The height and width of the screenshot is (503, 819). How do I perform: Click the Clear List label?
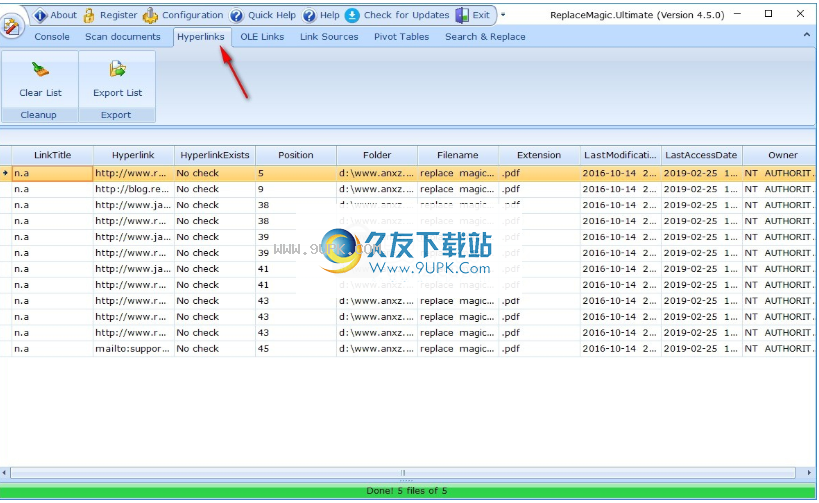click(x=40, y=93)
